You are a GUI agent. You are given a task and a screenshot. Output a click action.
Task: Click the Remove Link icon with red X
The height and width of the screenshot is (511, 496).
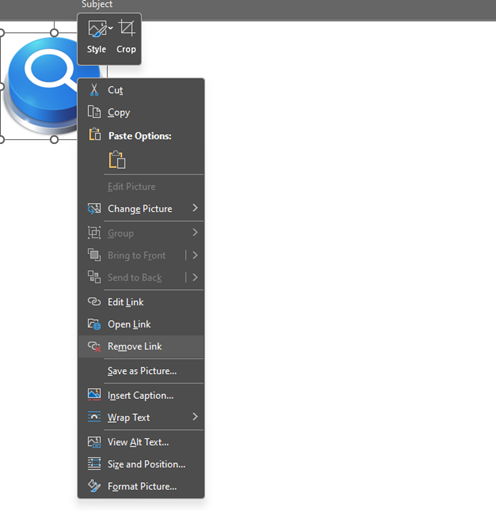tap(94, 346)
